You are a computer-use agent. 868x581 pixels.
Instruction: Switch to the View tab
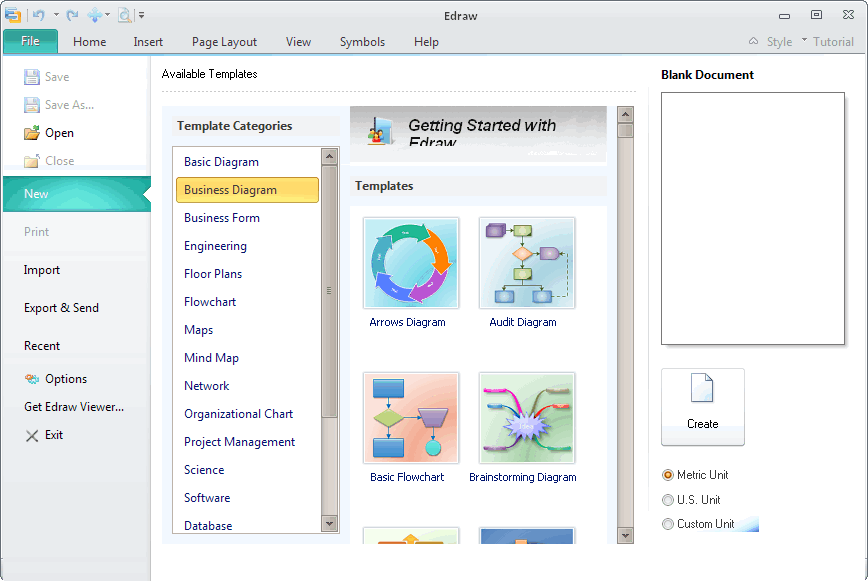pos(298,42)
